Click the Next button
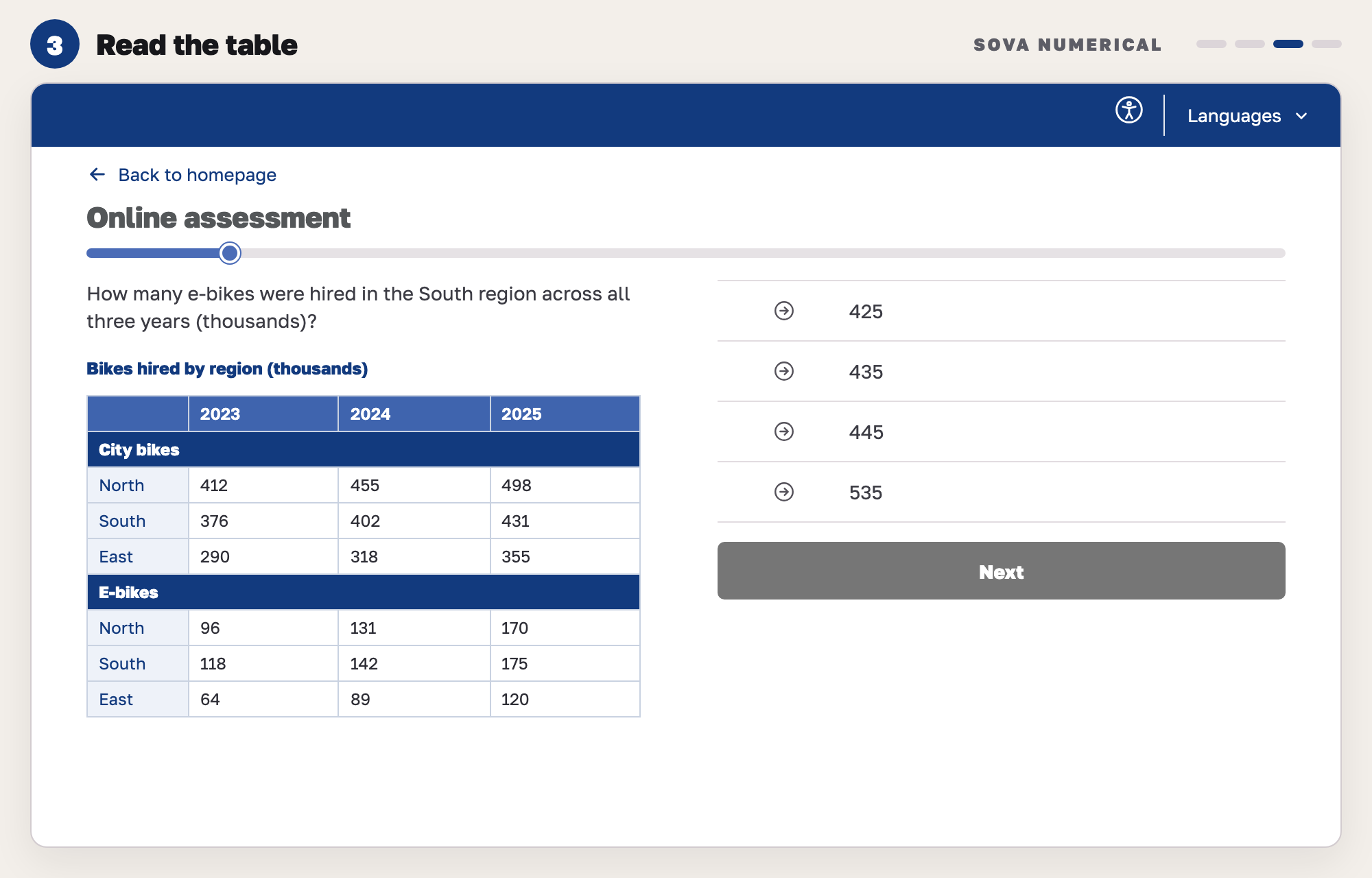 point(1001,571)
